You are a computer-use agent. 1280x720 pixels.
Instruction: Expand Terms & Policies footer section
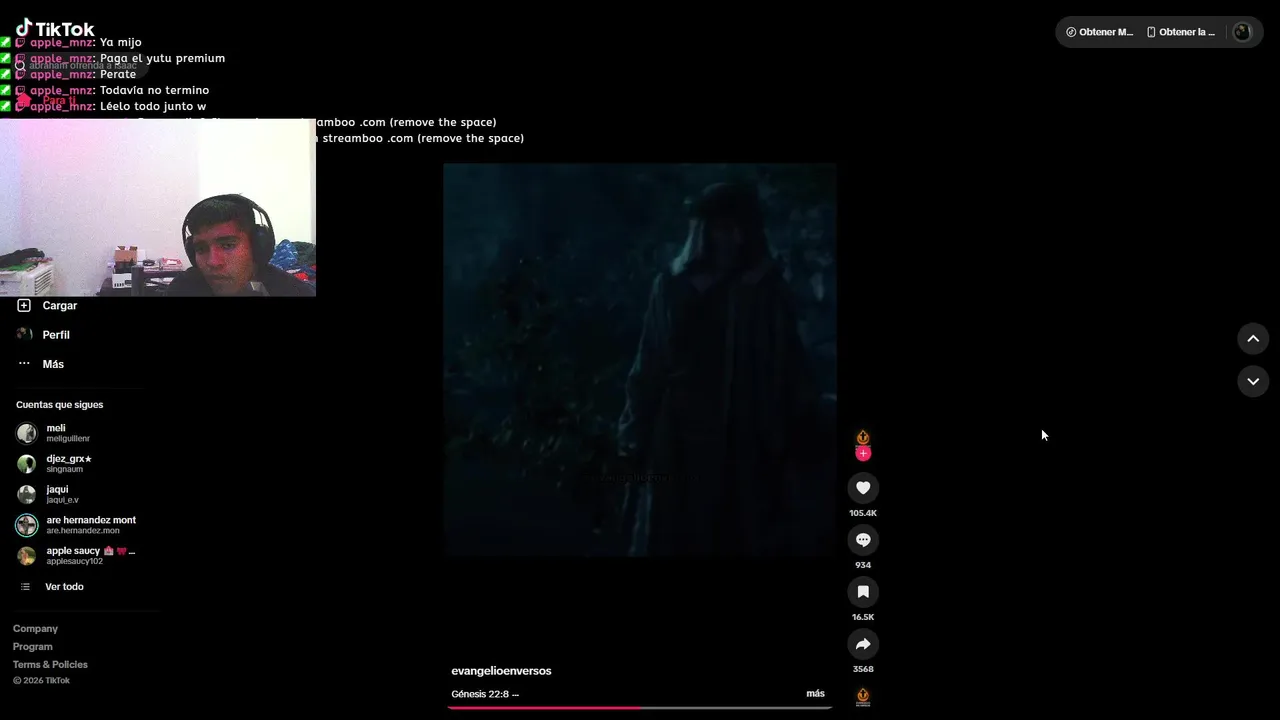50,665
